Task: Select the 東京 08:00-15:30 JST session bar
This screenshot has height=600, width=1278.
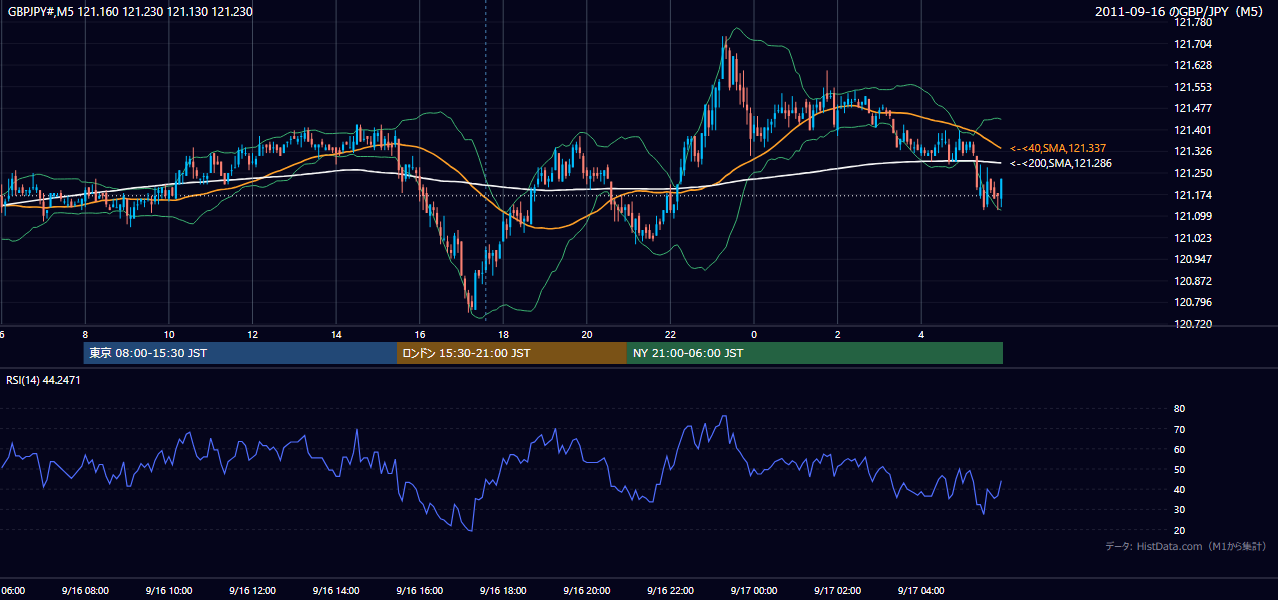Action: pos(240,353)
